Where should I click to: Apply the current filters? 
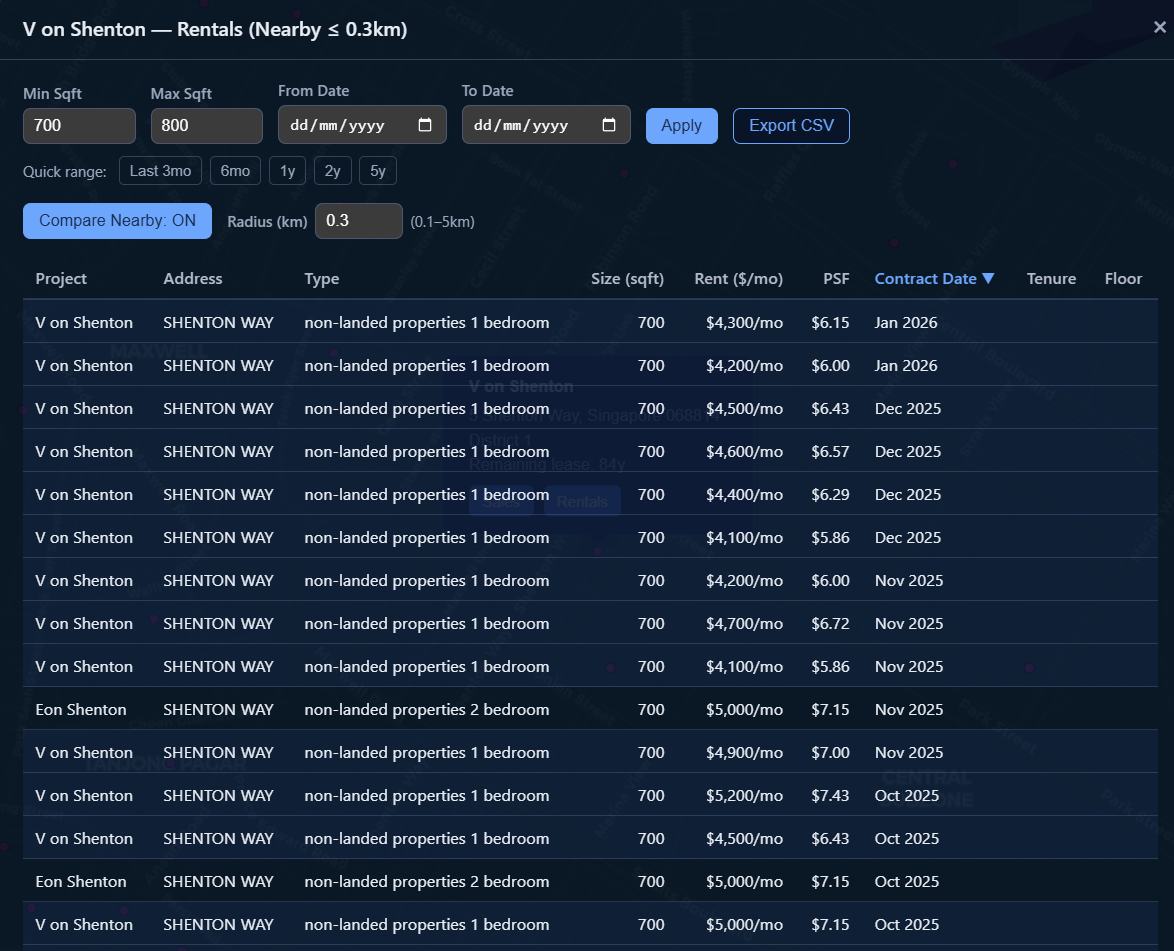coord(681,126)
